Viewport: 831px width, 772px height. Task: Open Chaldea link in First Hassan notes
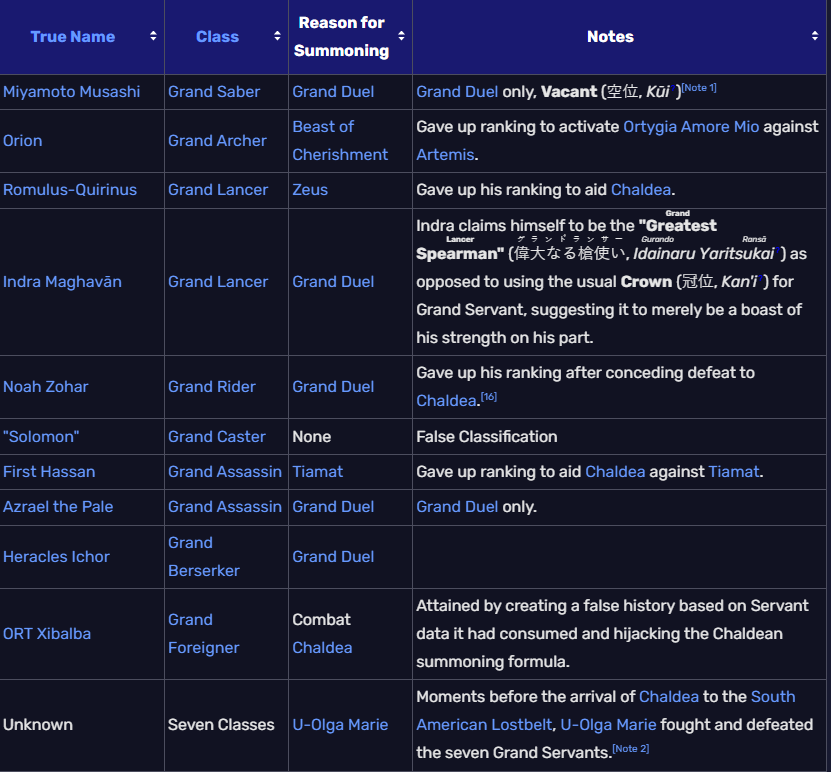[615, 472]
